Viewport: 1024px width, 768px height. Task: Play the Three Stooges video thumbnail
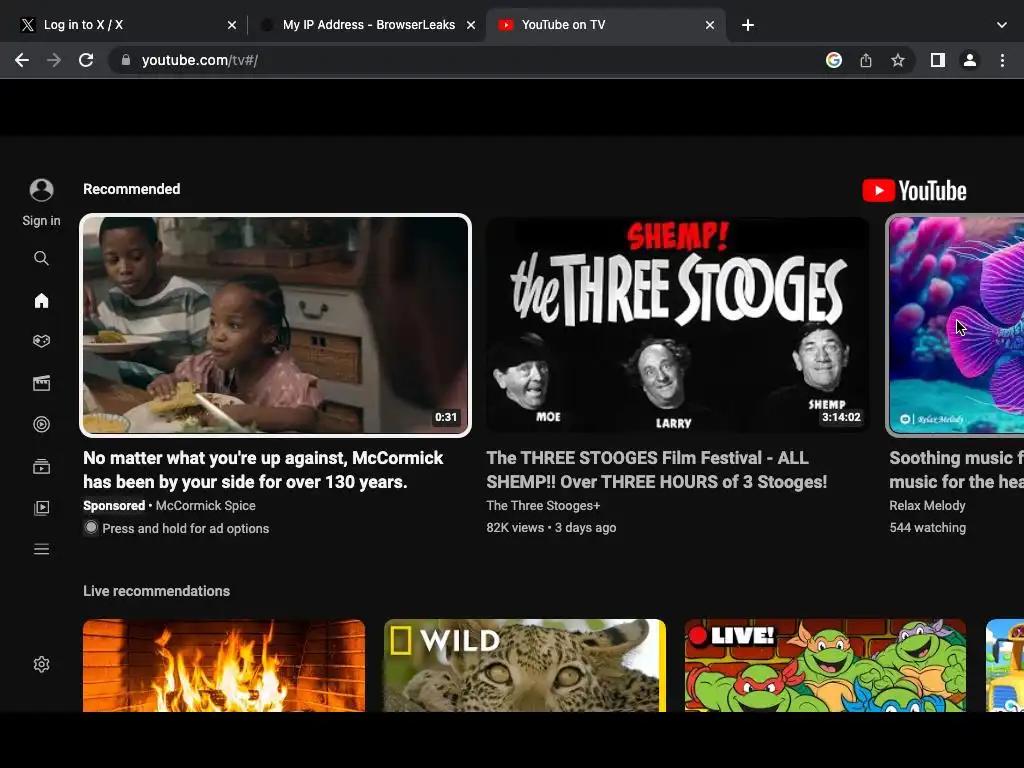pyautogui.click(x=677, y=325)
